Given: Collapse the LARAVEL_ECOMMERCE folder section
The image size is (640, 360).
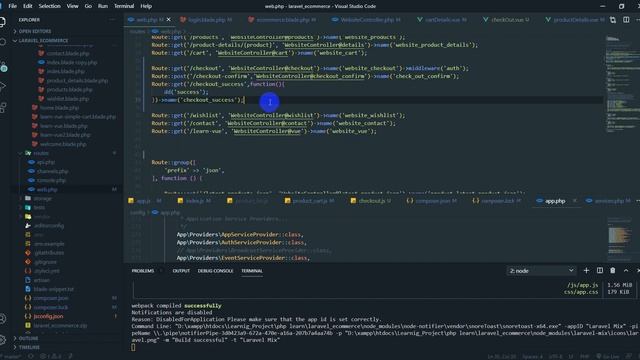Looking at the screenshot, I should point(43,40).
